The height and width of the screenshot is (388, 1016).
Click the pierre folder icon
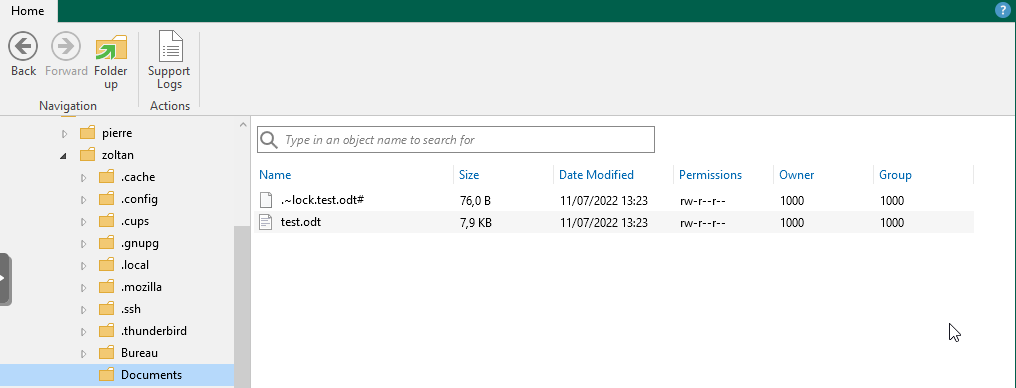point(87,133)
